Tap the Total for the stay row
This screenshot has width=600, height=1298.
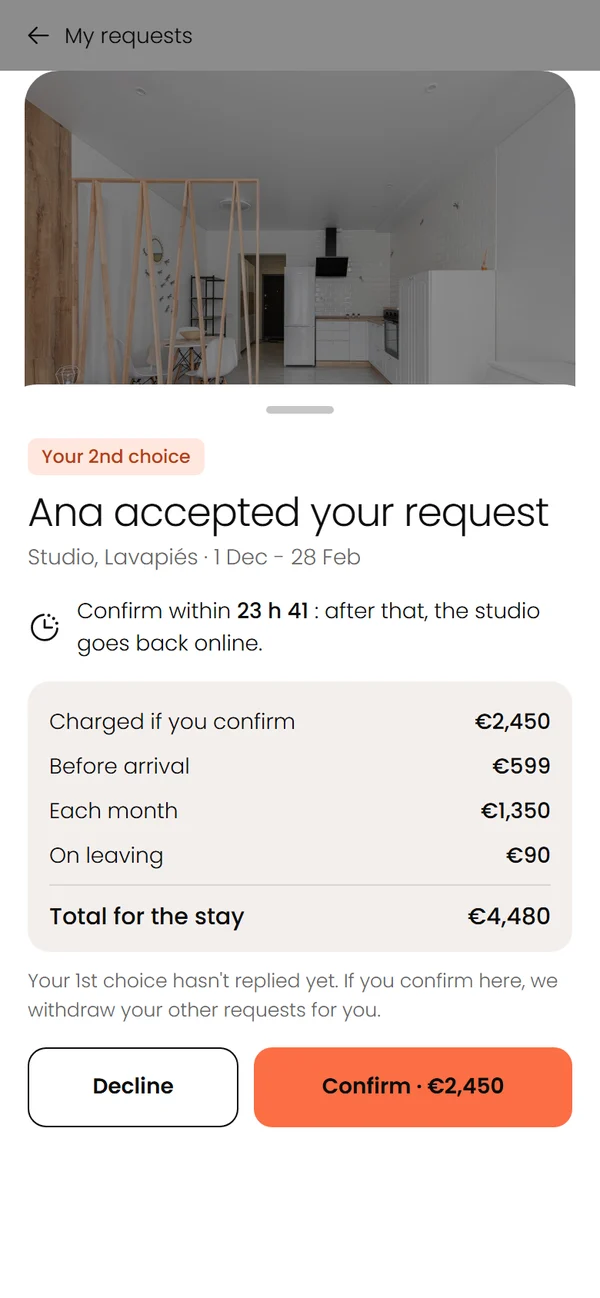pos(300,917)
